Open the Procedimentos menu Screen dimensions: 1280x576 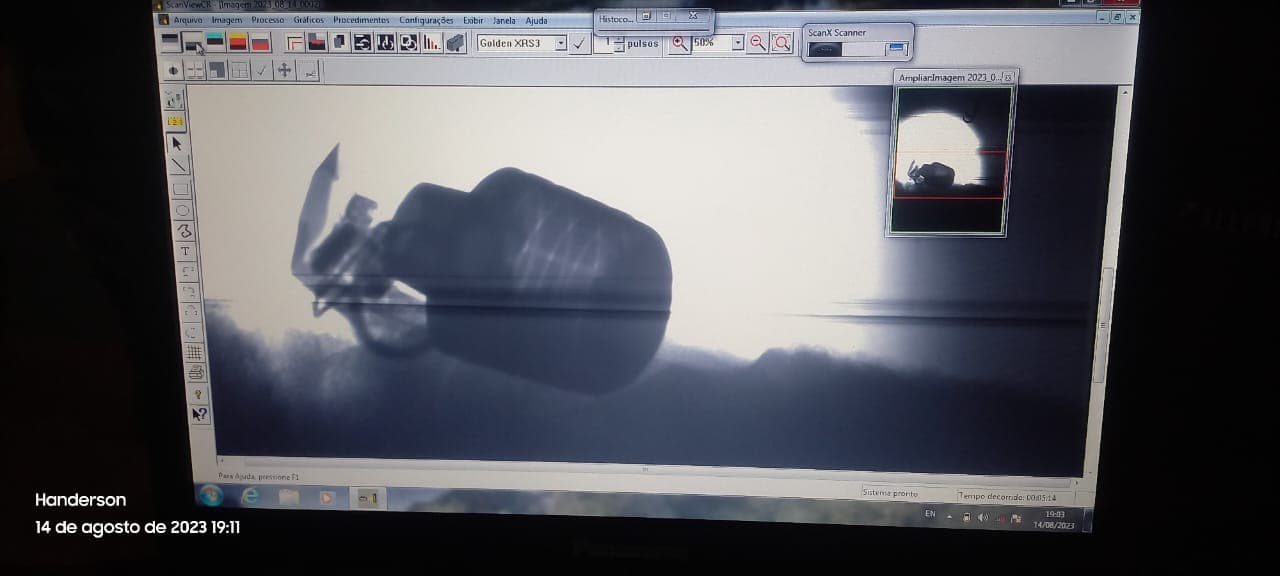point(361,20)
